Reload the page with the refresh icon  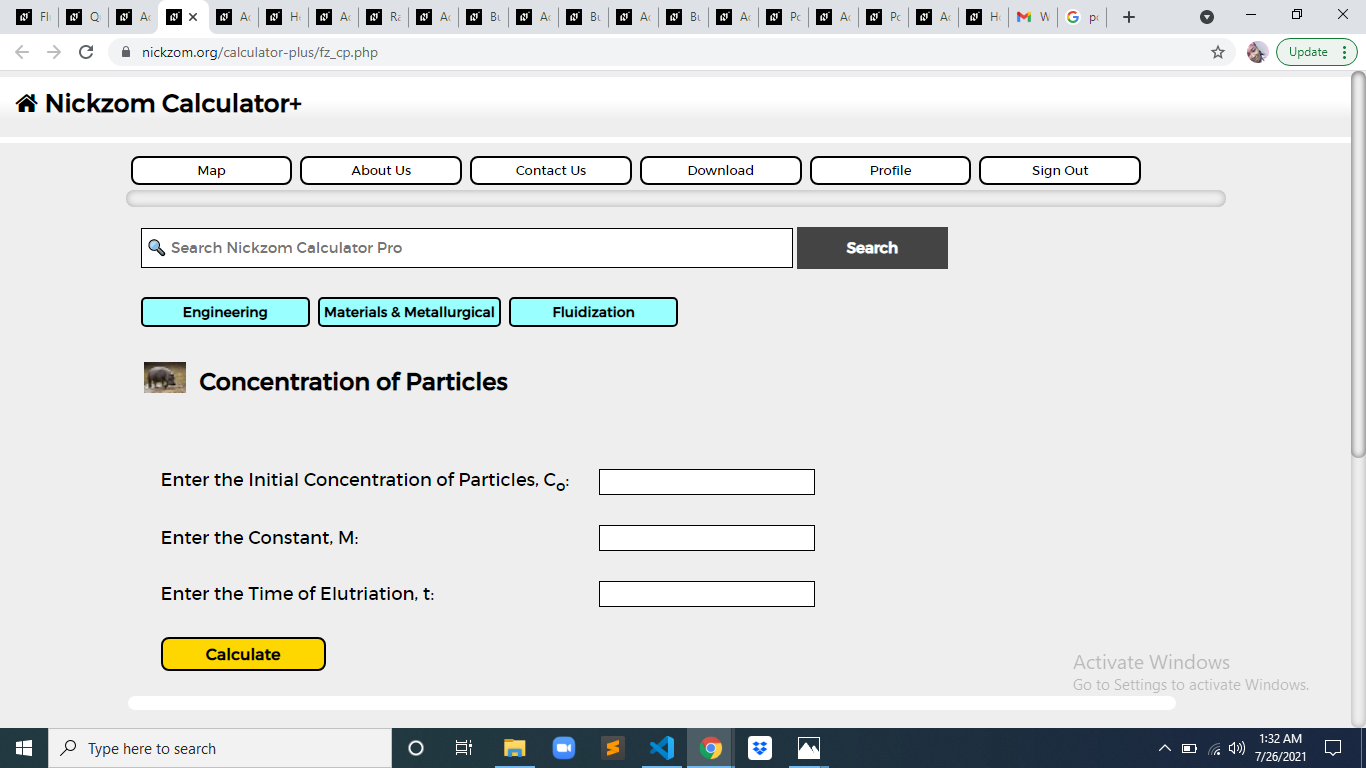(86, 52)
